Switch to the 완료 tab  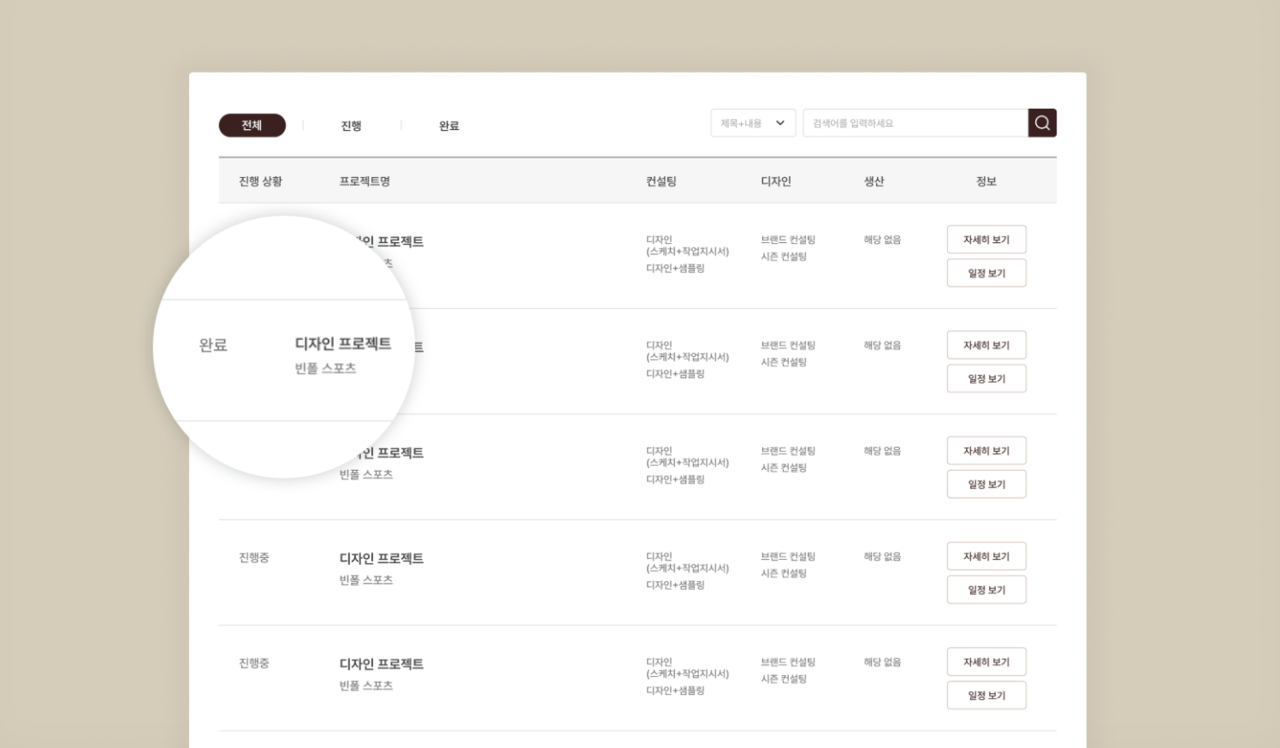point(449,126)
